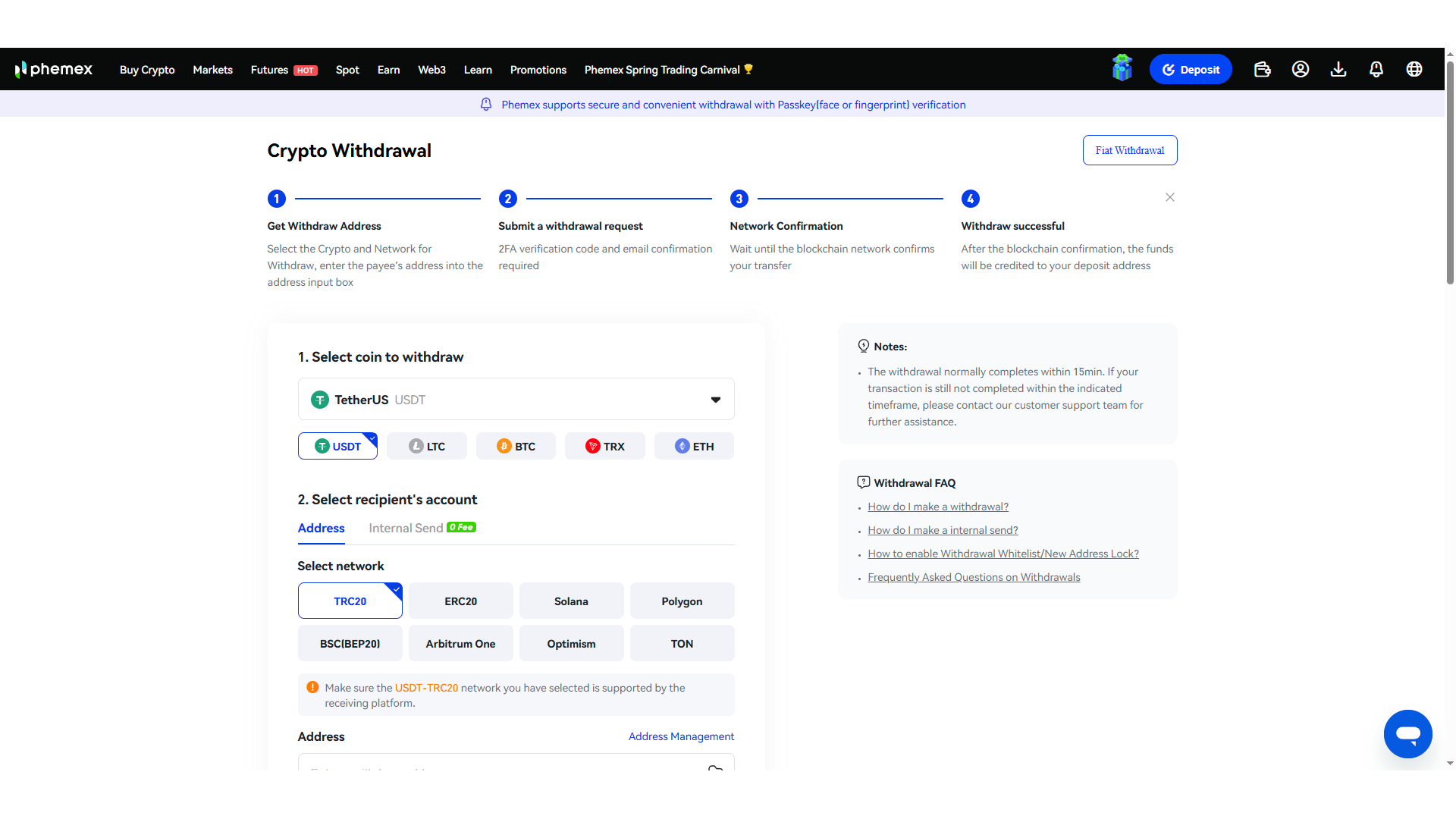Select the LTC coin chip
This screenshot has width=1456, height=819.
427,446
